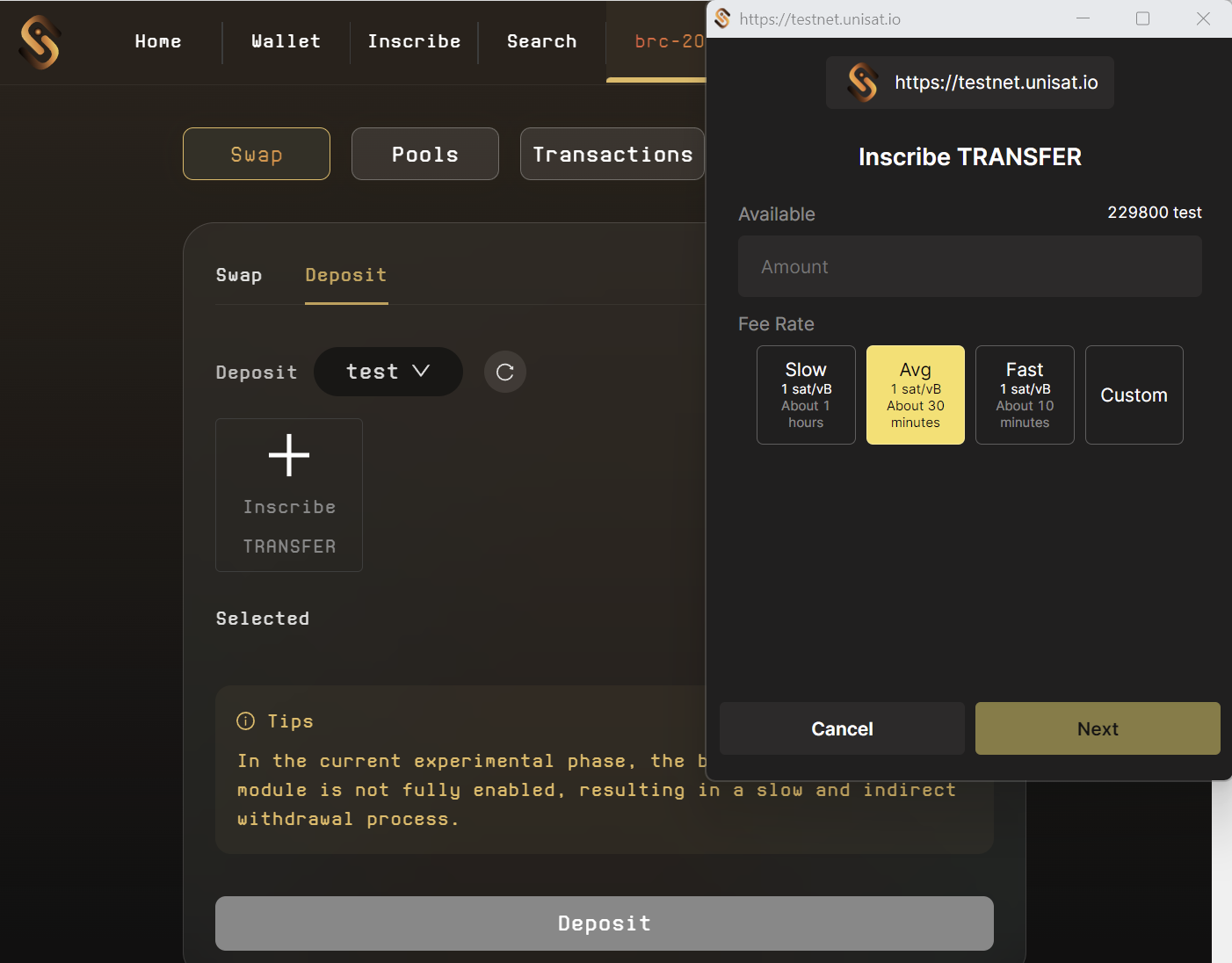Open the Pools section

point(424,154)
